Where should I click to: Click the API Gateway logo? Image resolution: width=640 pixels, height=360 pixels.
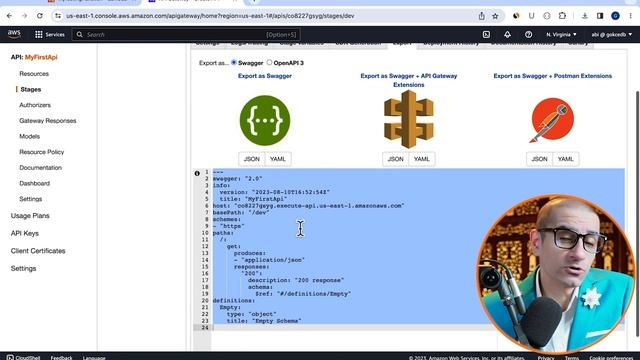click(409, 119)
